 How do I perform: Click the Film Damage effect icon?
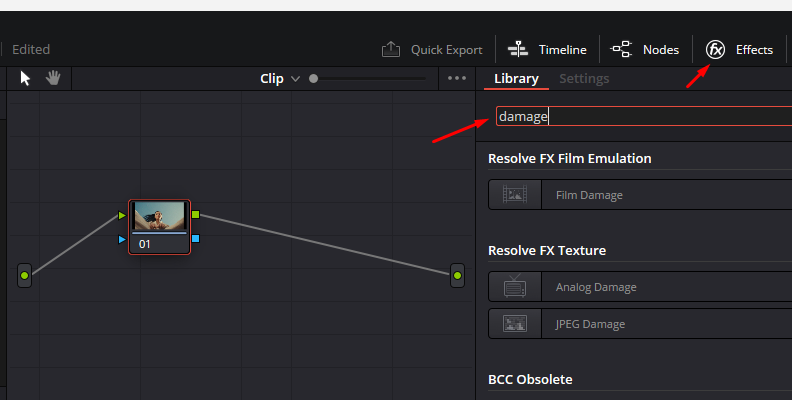[x=515, y=195]
